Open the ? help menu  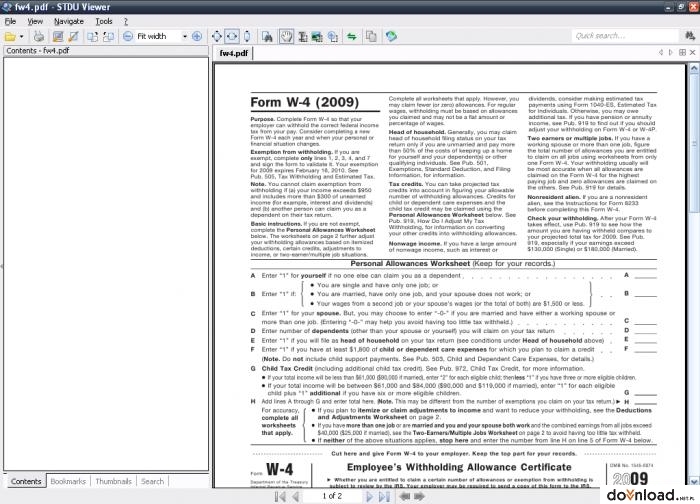point(126,21)
